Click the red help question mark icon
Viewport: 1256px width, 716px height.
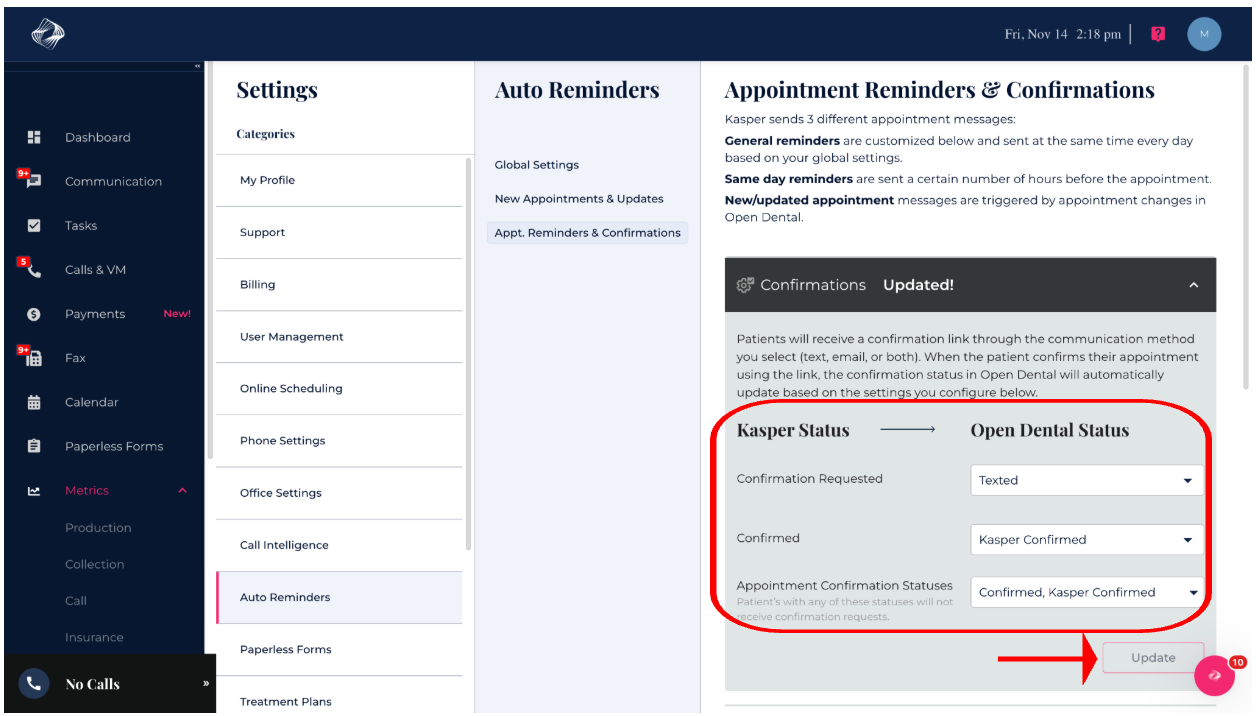point(1158,34)
